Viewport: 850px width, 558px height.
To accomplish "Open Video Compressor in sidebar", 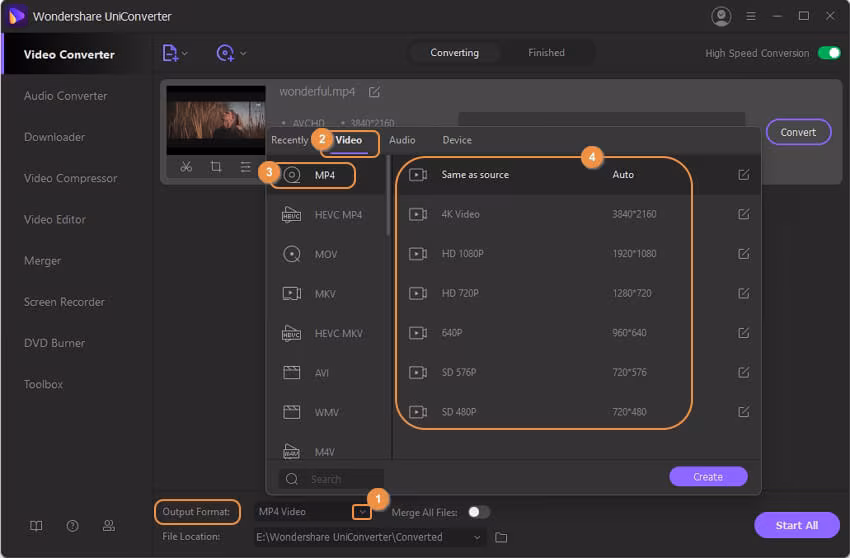I will [x=70, y=178].
